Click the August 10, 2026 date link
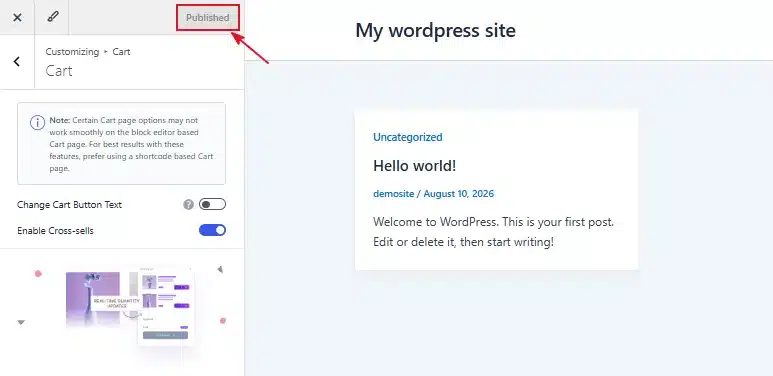Screen dimensions: 773x376 (x=458, y=194)
